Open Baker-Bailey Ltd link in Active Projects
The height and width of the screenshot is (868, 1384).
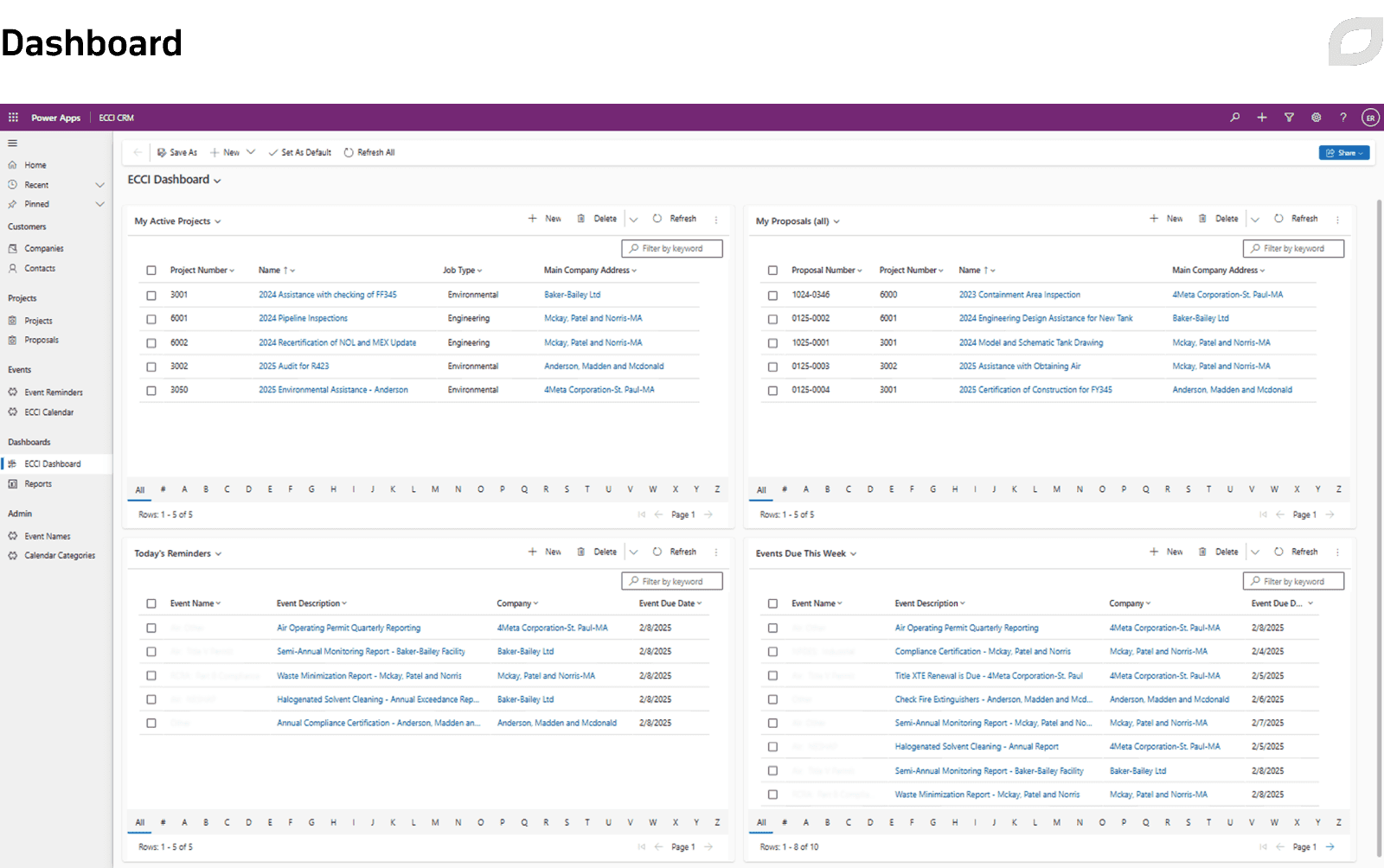coord(572,295)
